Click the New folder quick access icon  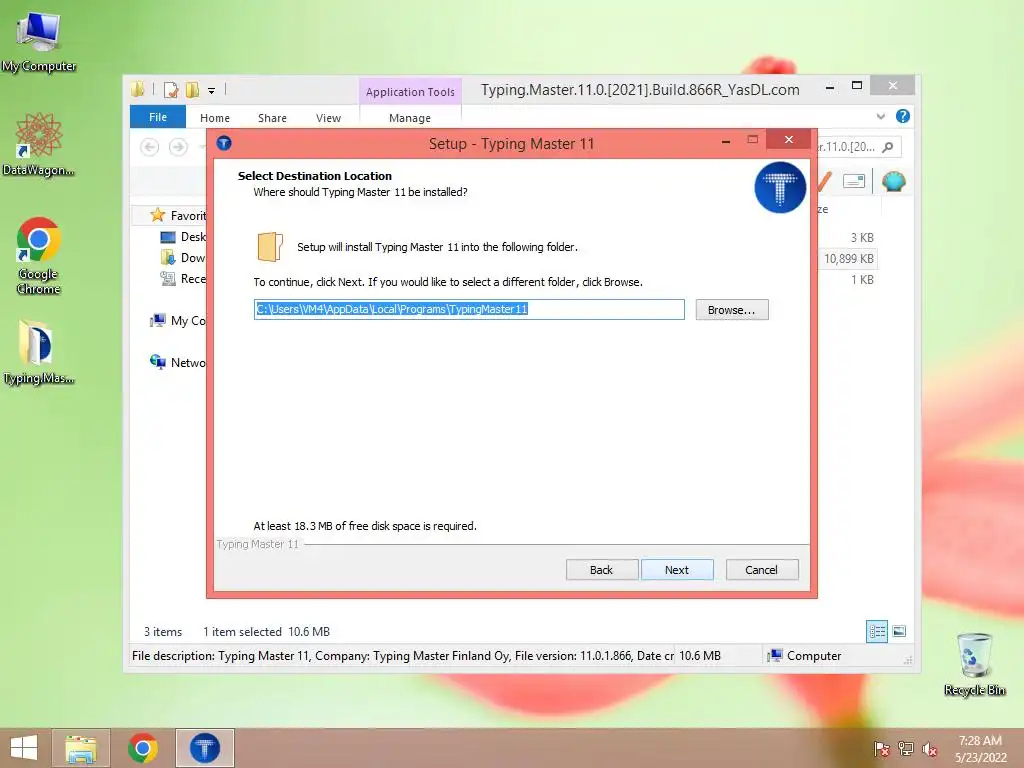coord(193,89)
